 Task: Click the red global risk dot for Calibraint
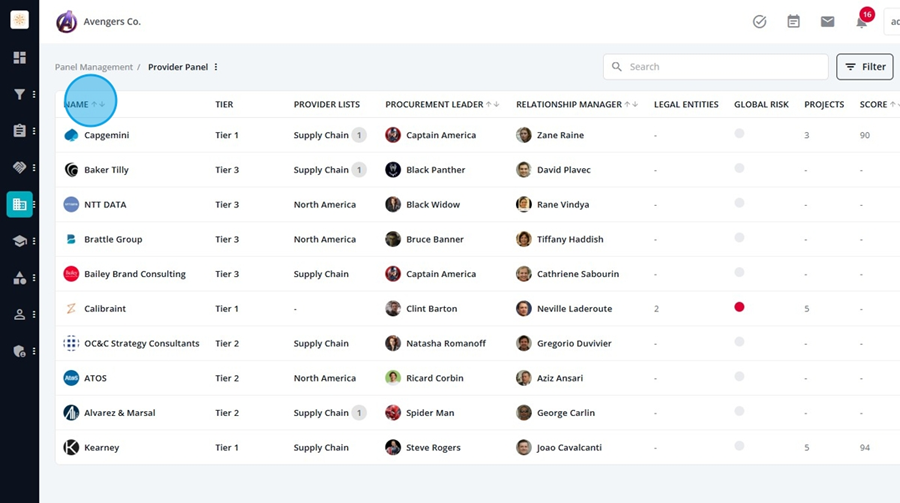(739, 307)
